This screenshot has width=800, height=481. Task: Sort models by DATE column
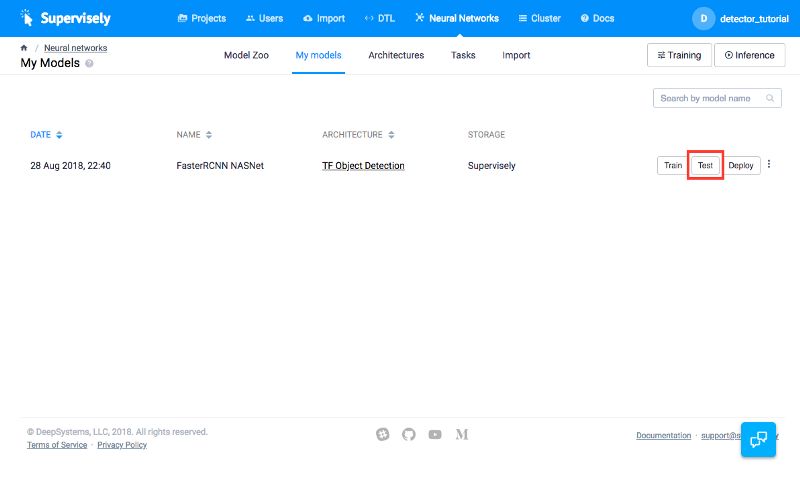[46, 135]
